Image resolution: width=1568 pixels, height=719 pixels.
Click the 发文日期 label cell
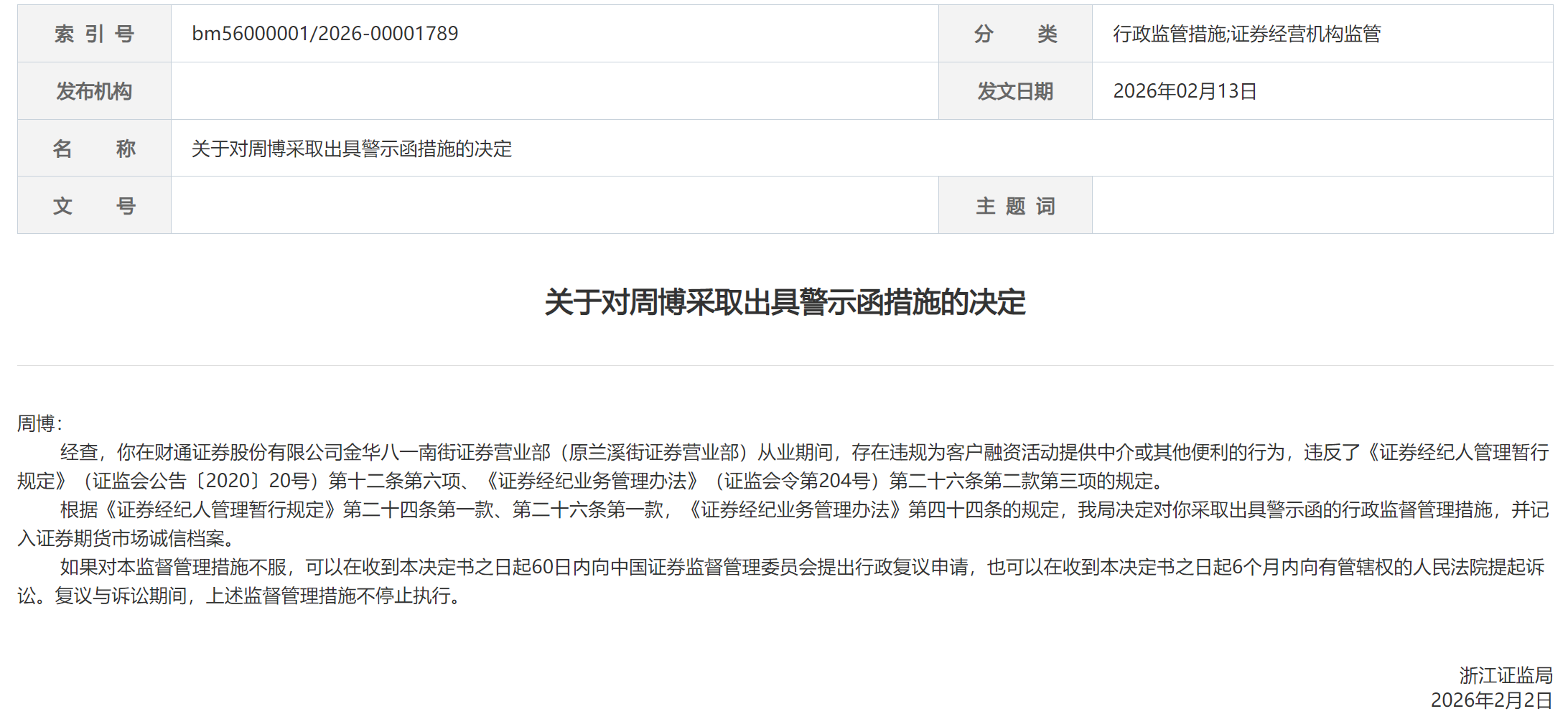(1015, 91)
